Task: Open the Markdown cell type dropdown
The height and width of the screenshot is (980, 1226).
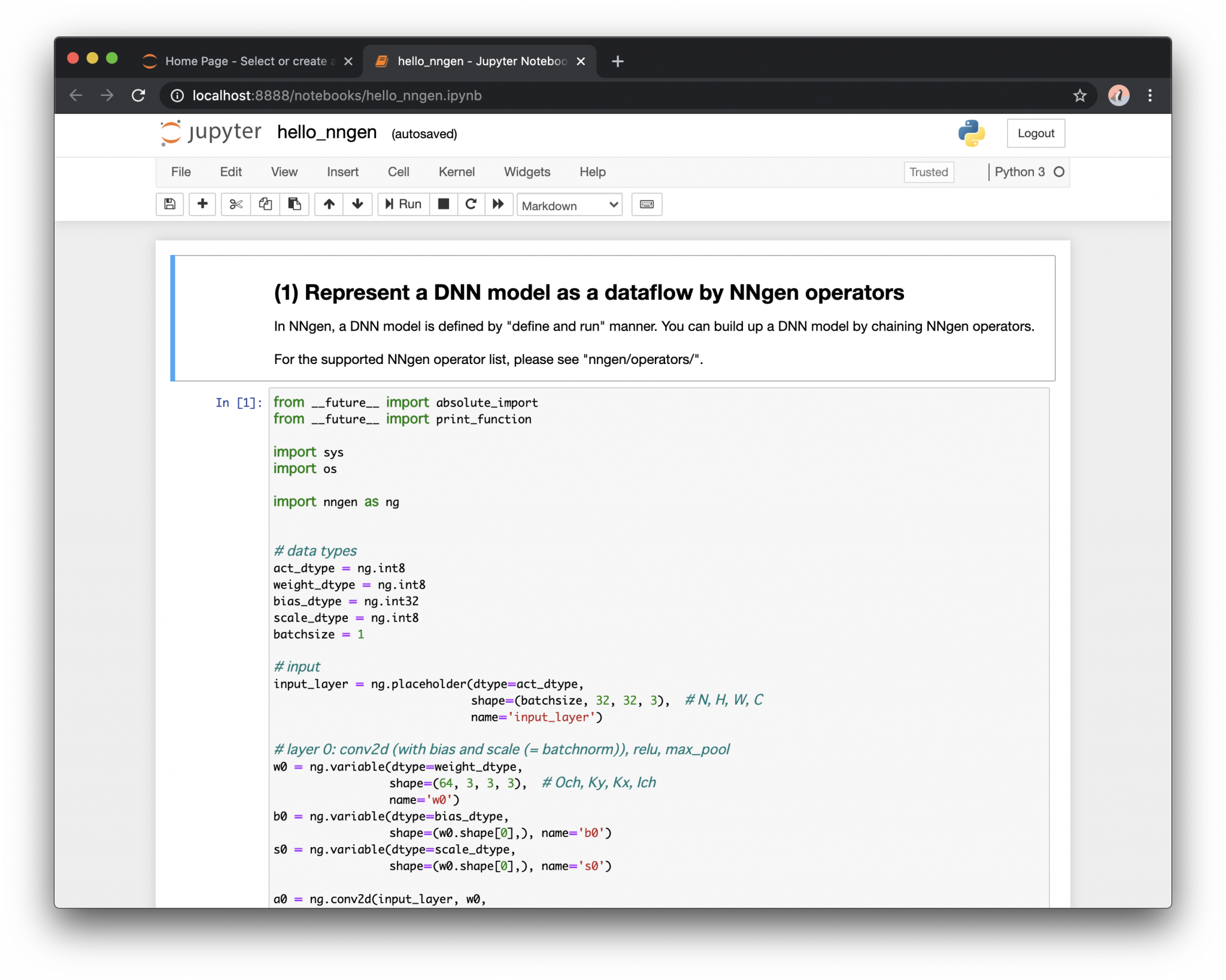Action: coord(569,205)
